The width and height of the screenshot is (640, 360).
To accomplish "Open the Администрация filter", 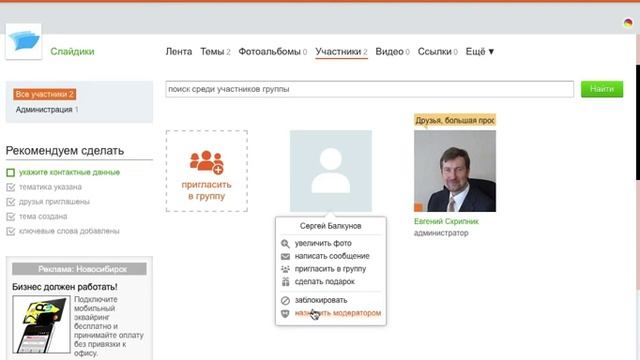I will 47,109.
